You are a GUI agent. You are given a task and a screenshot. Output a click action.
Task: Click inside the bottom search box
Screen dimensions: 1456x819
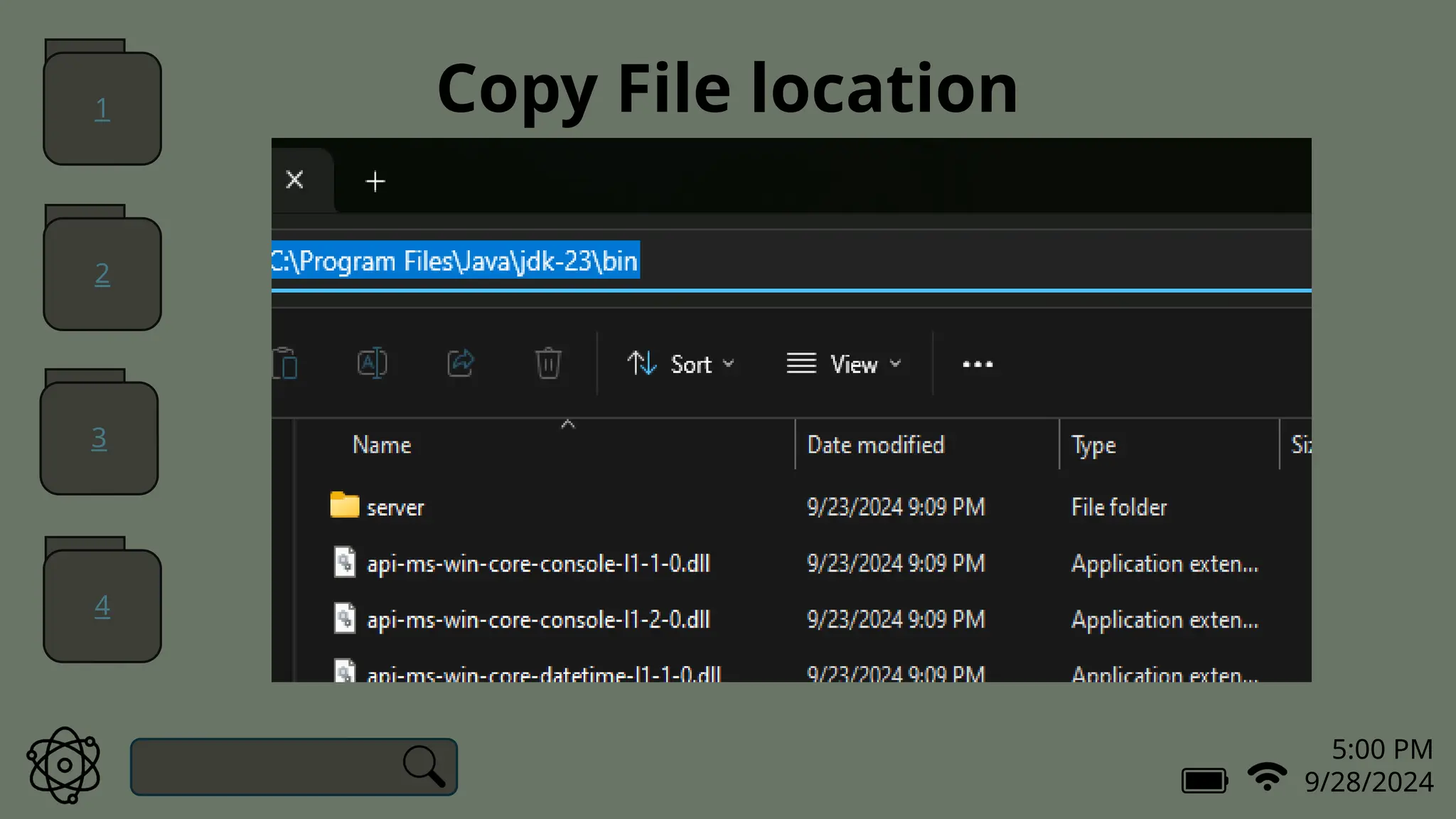click(x=294, y=766)
